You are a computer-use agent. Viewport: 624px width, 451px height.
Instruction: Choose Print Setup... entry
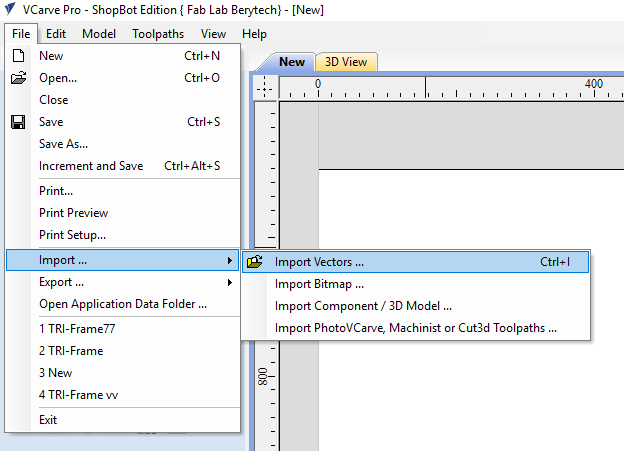tap(123, 235)
